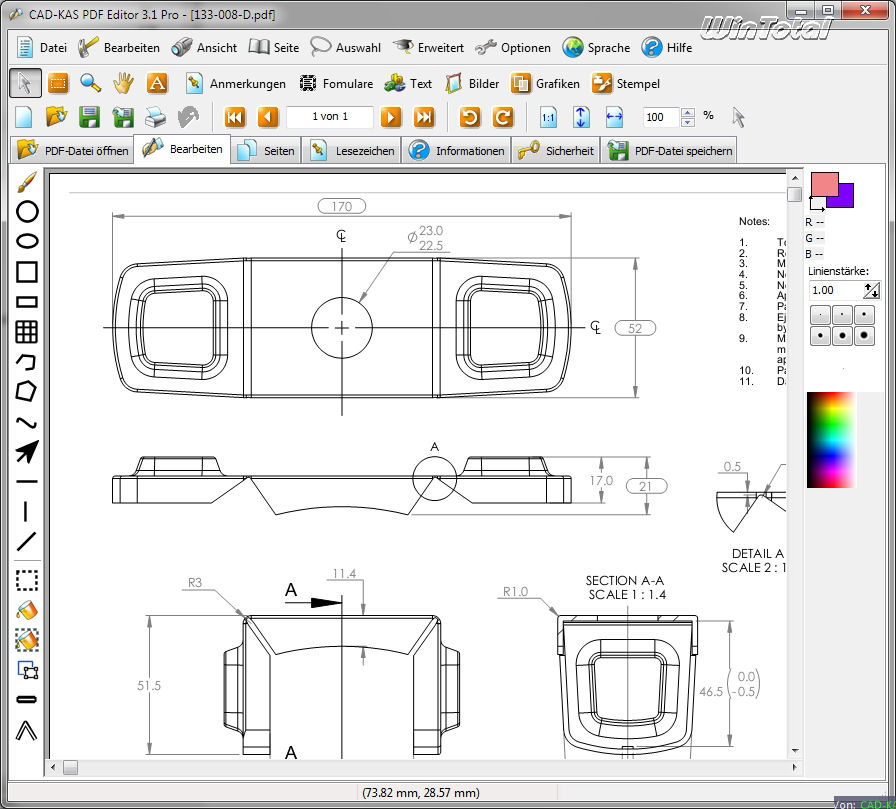Screen dimensions: 896x809
Task: Select the brush tool in left toolbar
Action: [27, 181]
